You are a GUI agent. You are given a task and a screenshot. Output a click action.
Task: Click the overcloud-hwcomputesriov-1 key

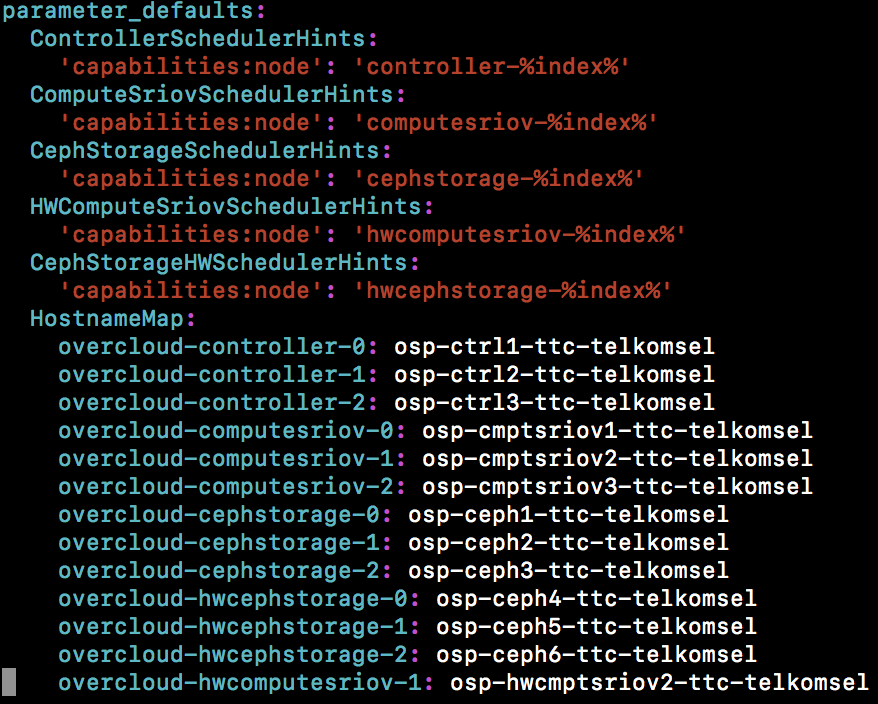246,683
